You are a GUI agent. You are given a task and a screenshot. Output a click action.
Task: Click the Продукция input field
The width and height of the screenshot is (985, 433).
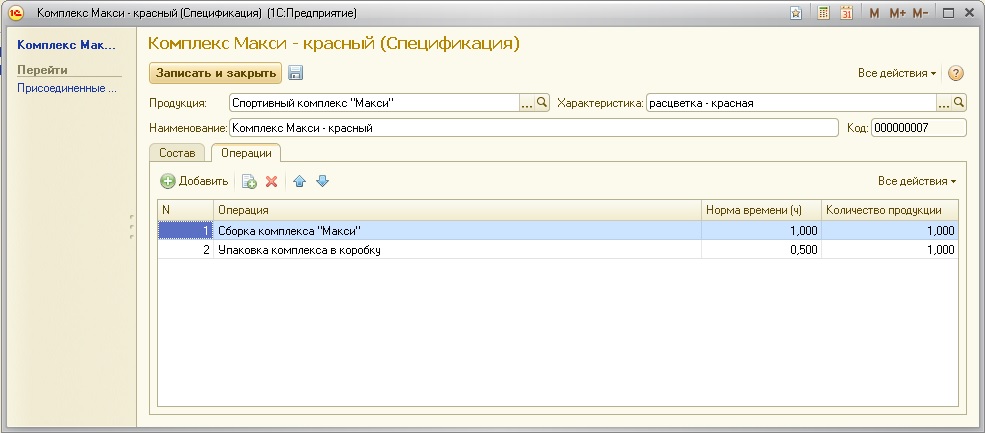pos(374,103)
